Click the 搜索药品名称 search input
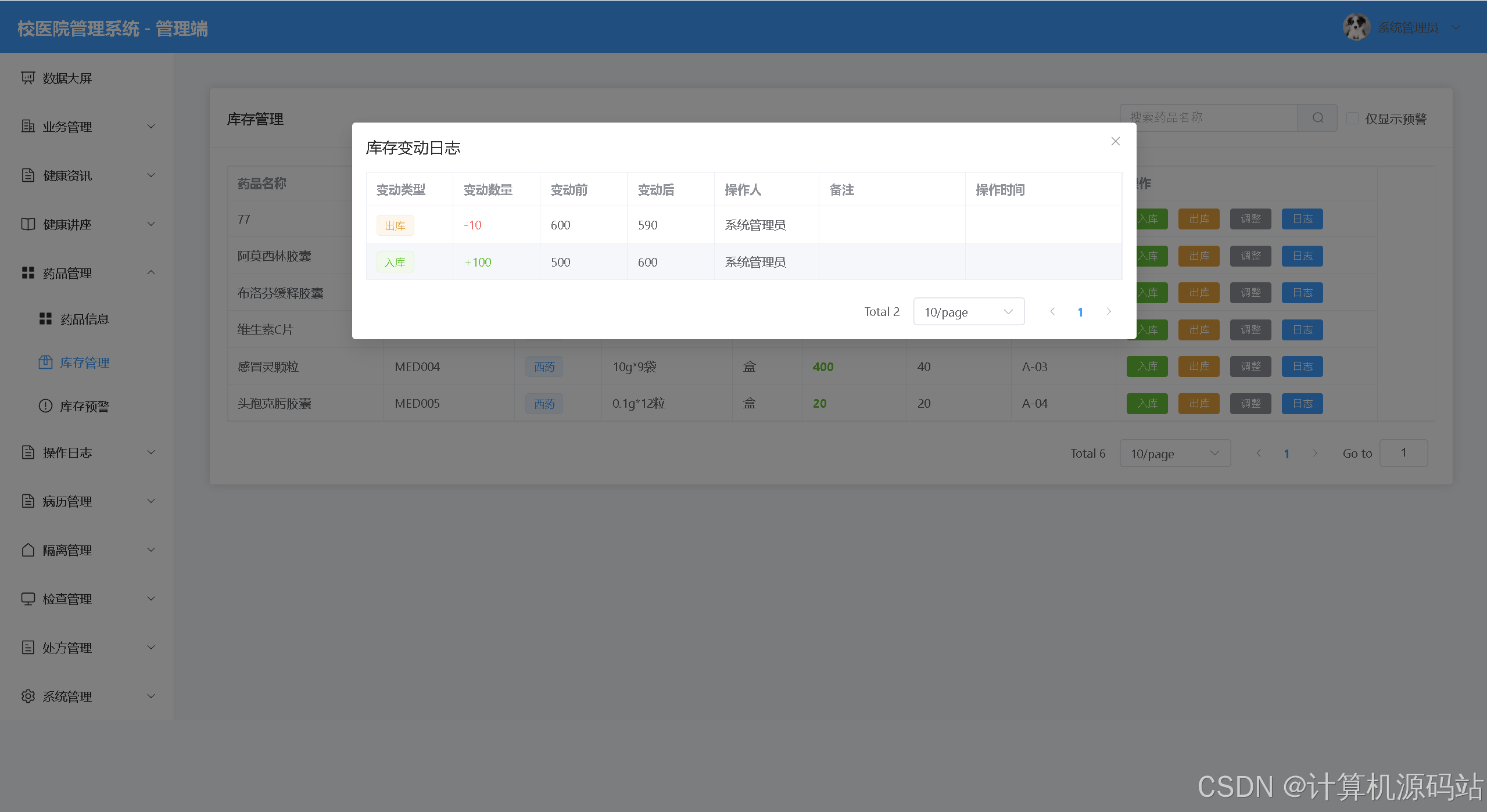The width and height of the screenshot is (1487, 812). 1209,118
